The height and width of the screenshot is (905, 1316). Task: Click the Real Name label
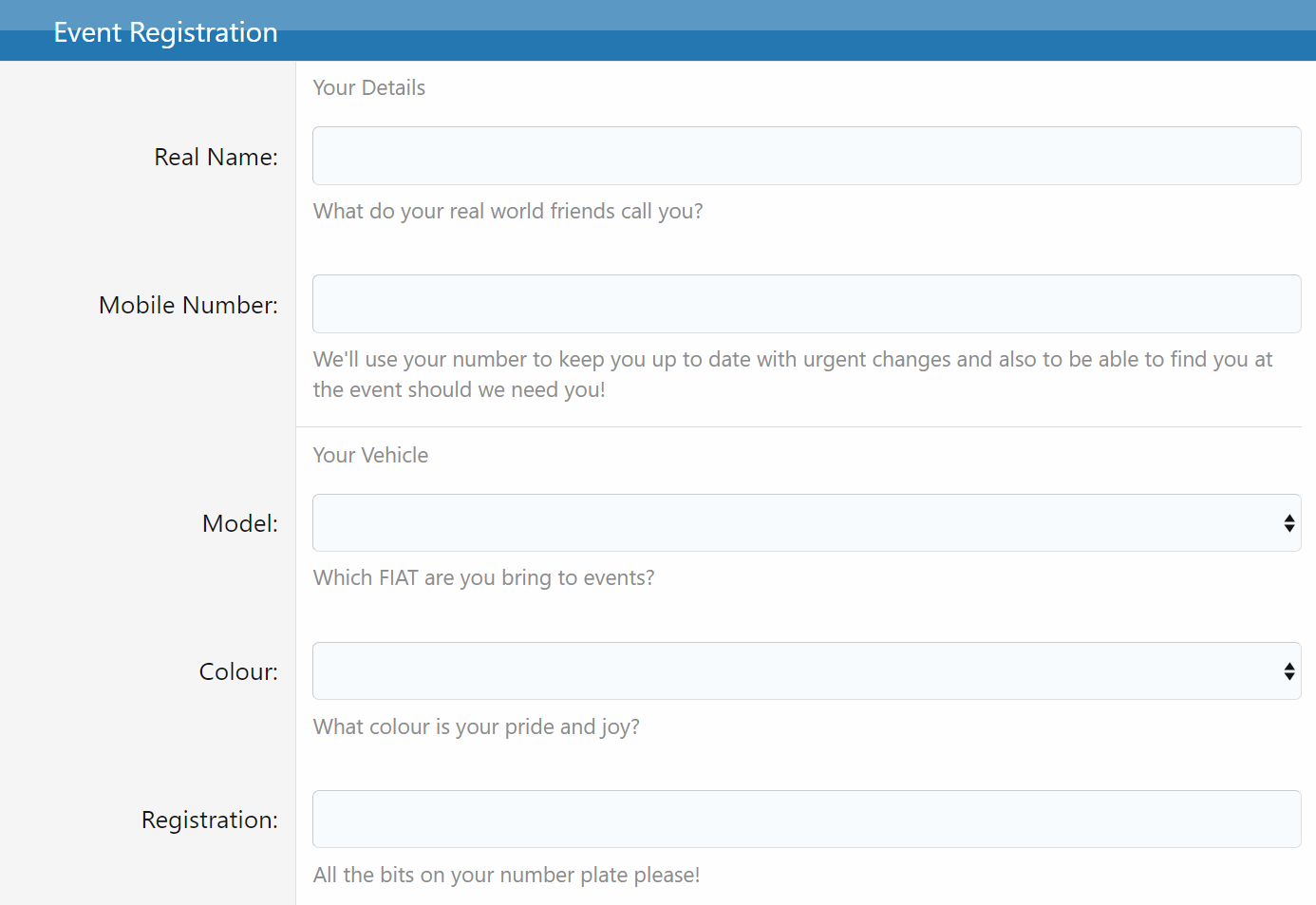[216, 157]
